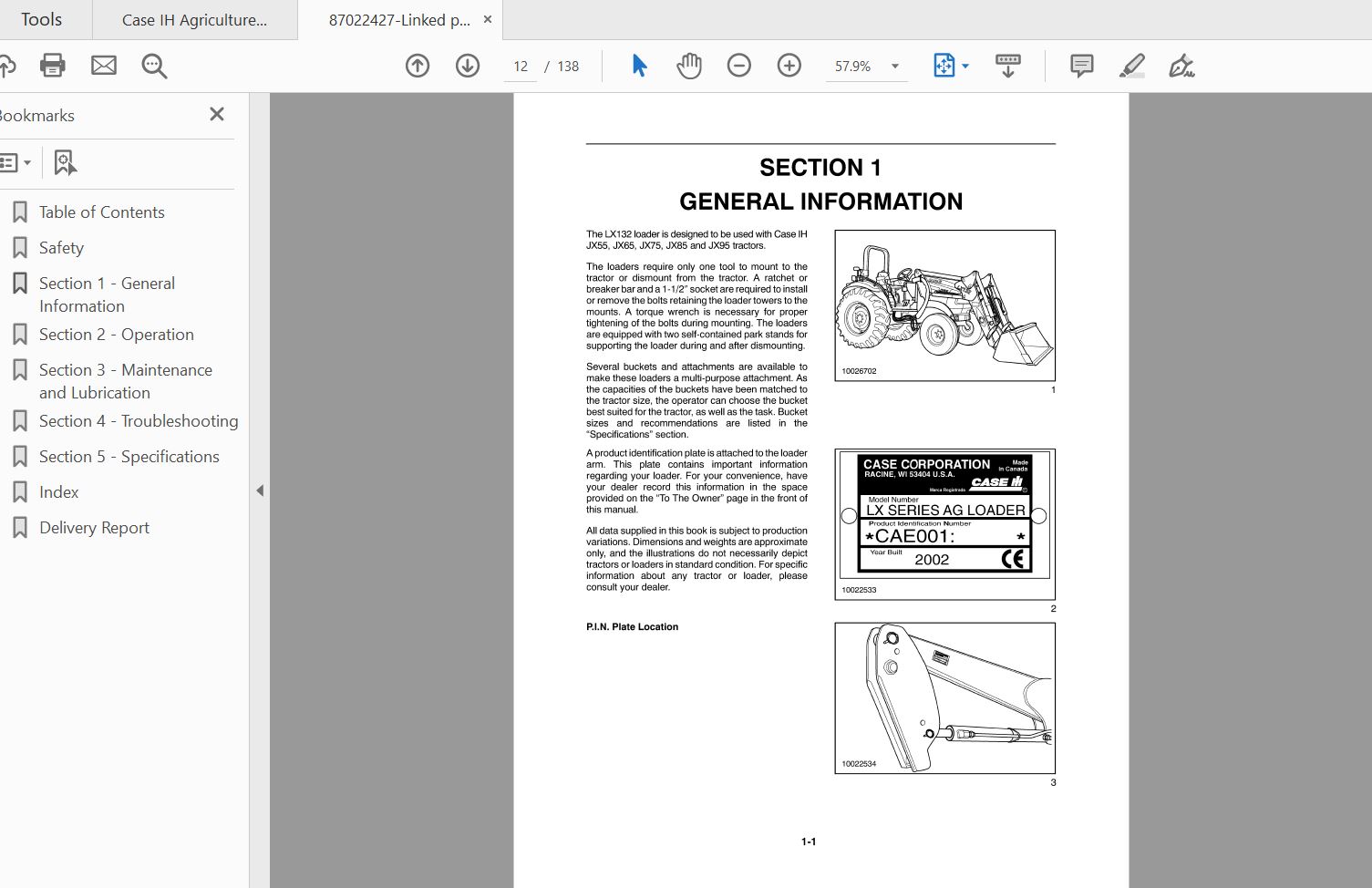Click the print icon in toolbar
The image size is (1372, 888).
[53, 66]
